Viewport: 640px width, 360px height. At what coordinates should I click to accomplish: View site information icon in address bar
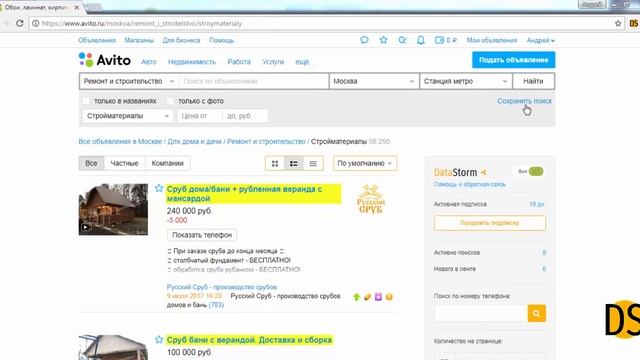pos(36,23)
